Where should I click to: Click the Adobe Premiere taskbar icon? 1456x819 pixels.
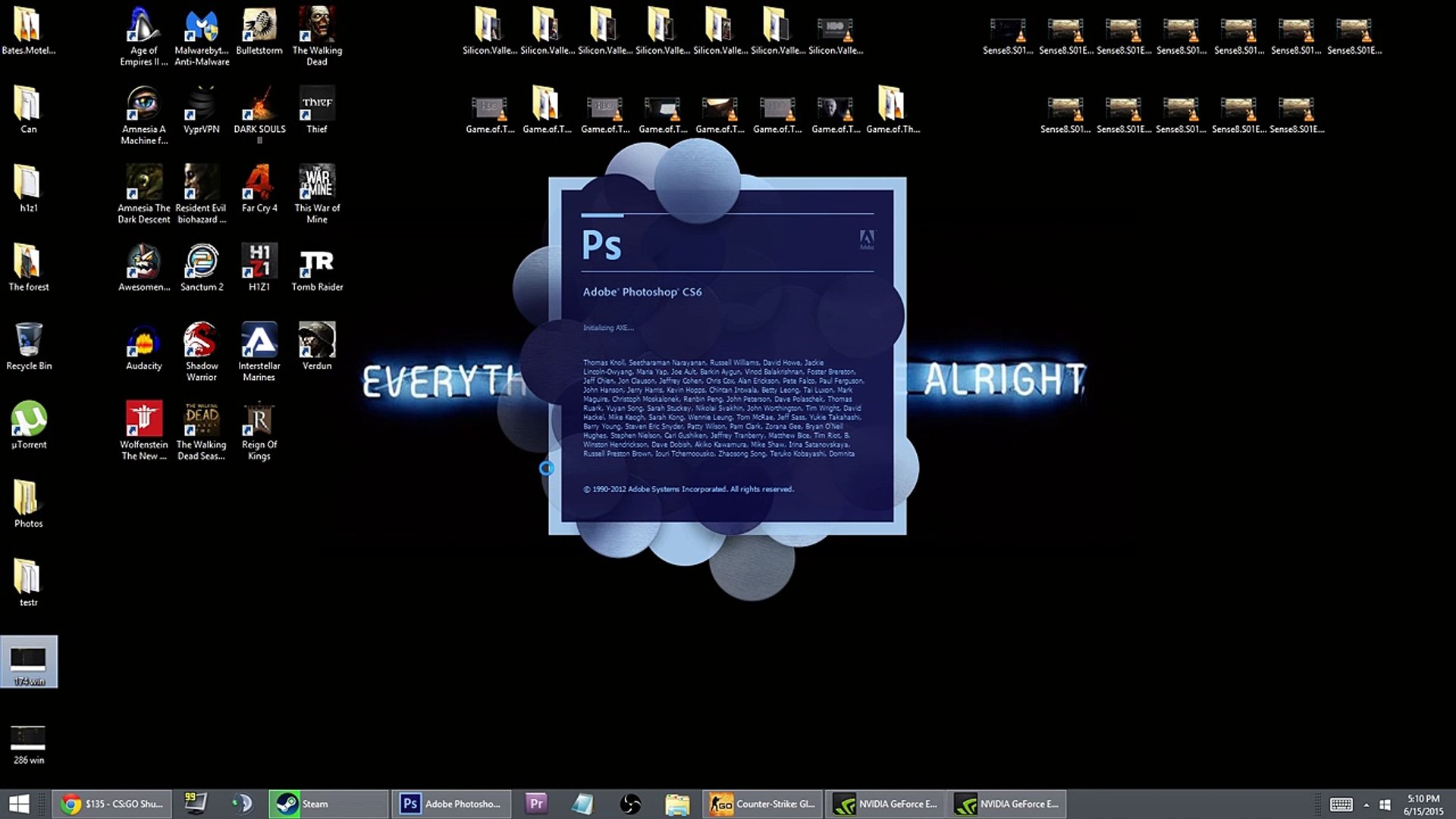(536, 804)
